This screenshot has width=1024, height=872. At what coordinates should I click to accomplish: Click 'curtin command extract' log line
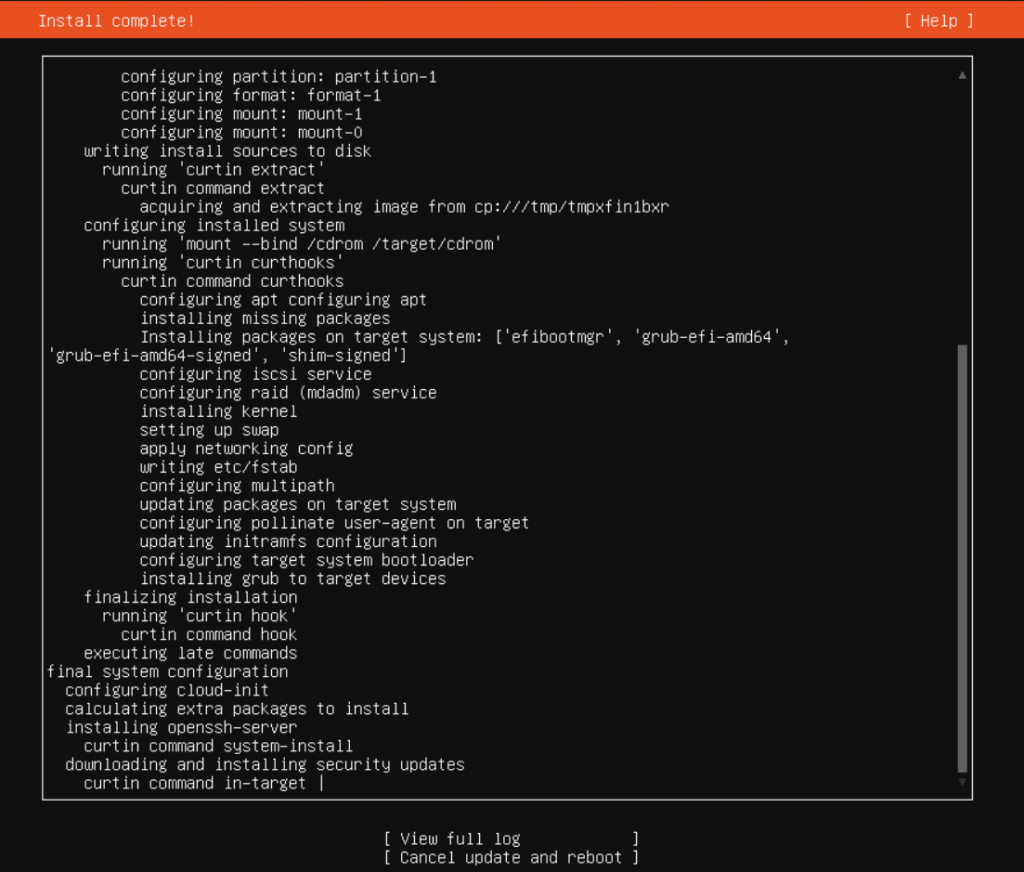pyautogui.click(x=223, y=188)
